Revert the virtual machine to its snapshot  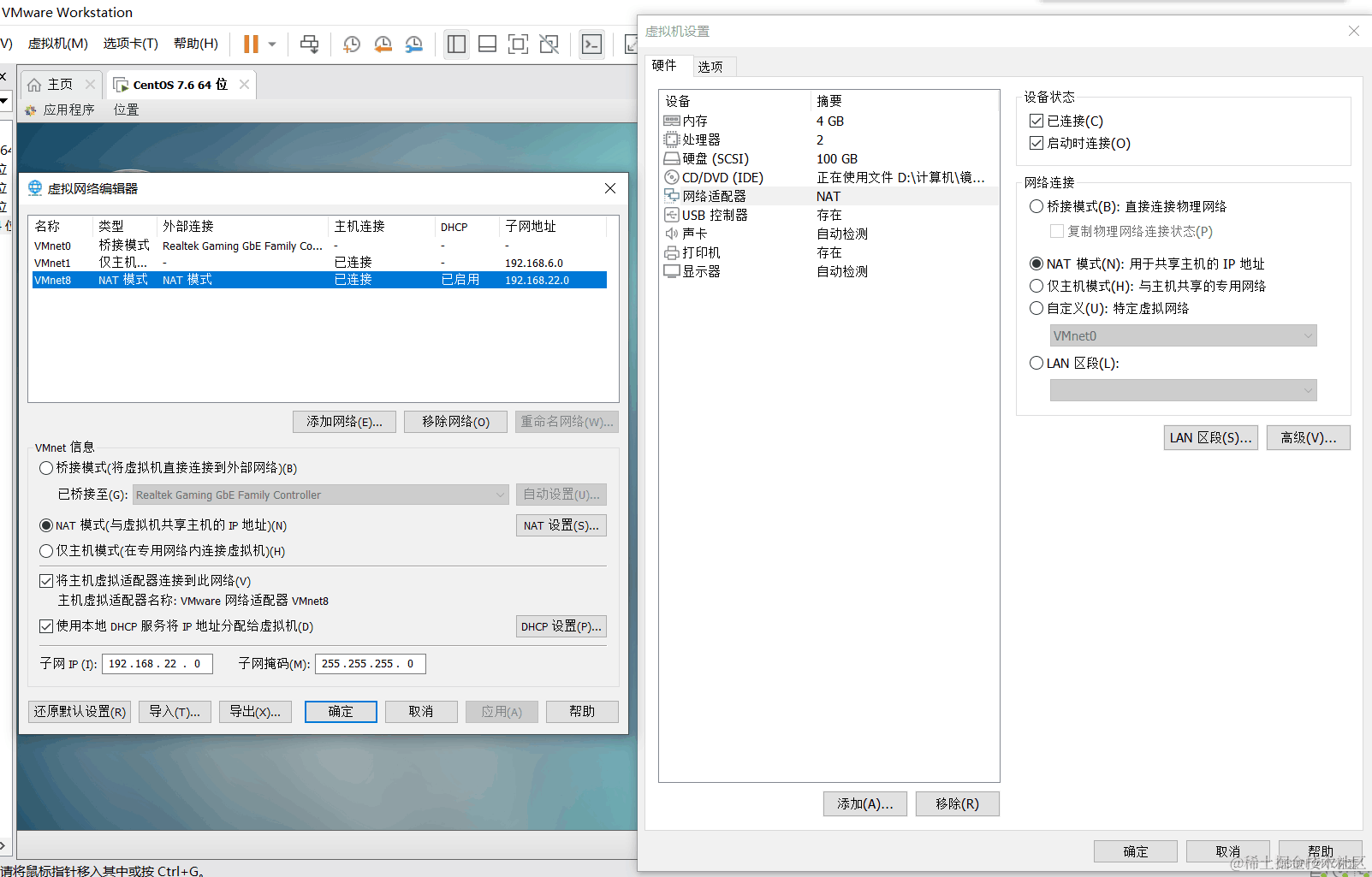click(x=383, y=44)
